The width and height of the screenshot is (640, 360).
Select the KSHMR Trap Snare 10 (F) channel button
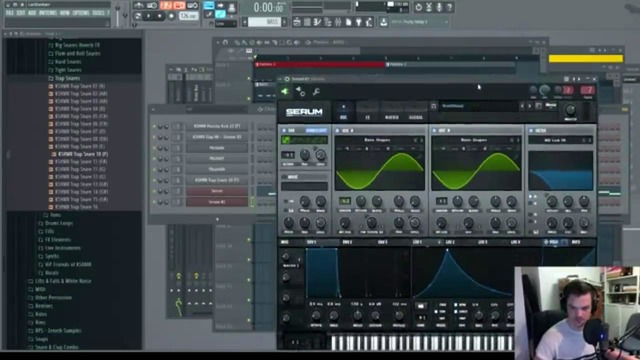point(217,180)
